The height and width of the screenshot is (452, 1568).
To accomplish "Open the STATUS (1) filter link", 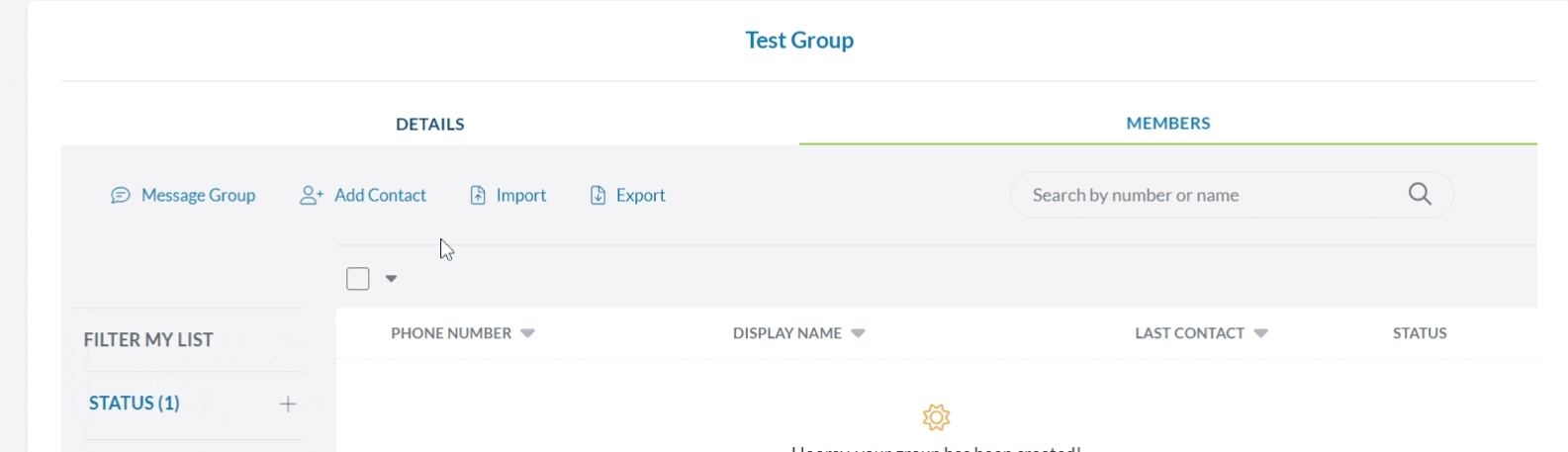I will pyautogui.click(x=135, y=404).
